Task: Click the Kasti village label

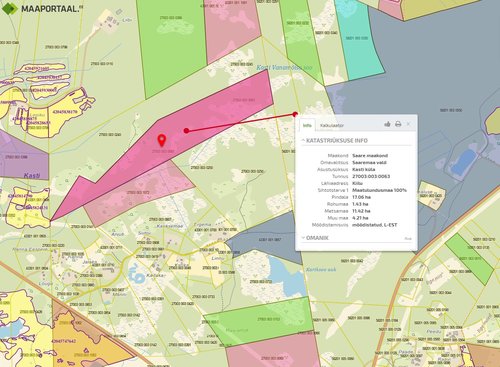Action: 32,175
